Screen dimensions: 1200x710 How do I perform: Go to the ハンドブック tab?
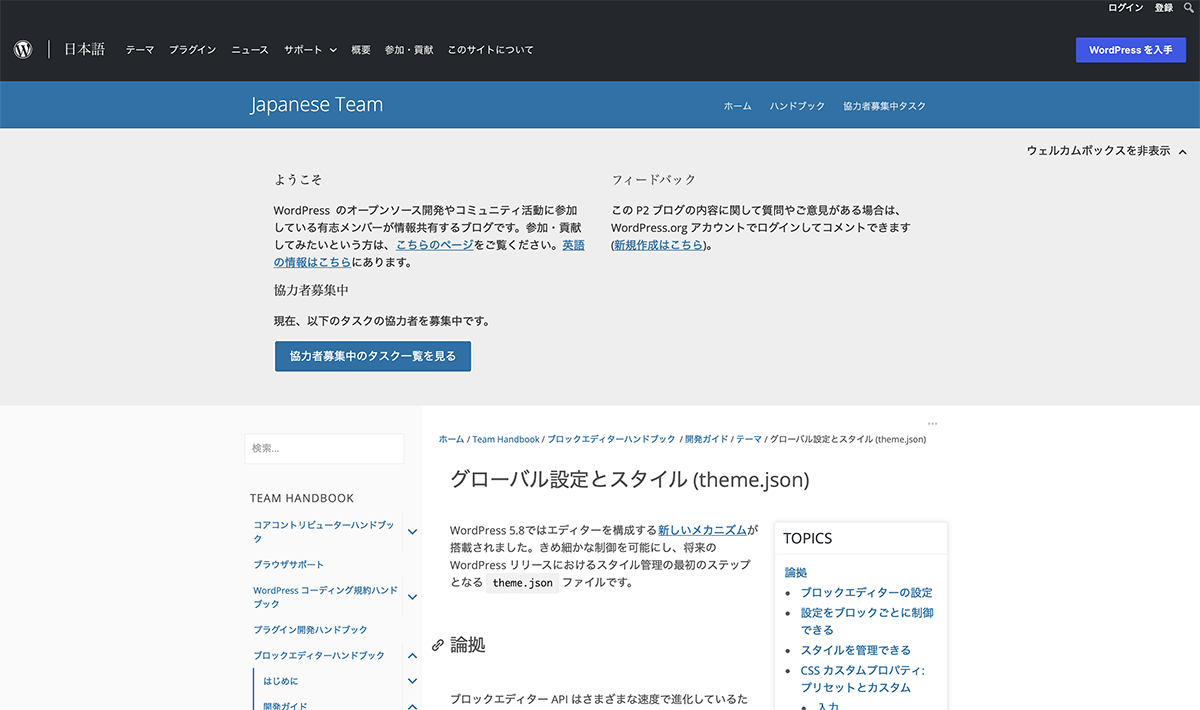coord(797,106)
